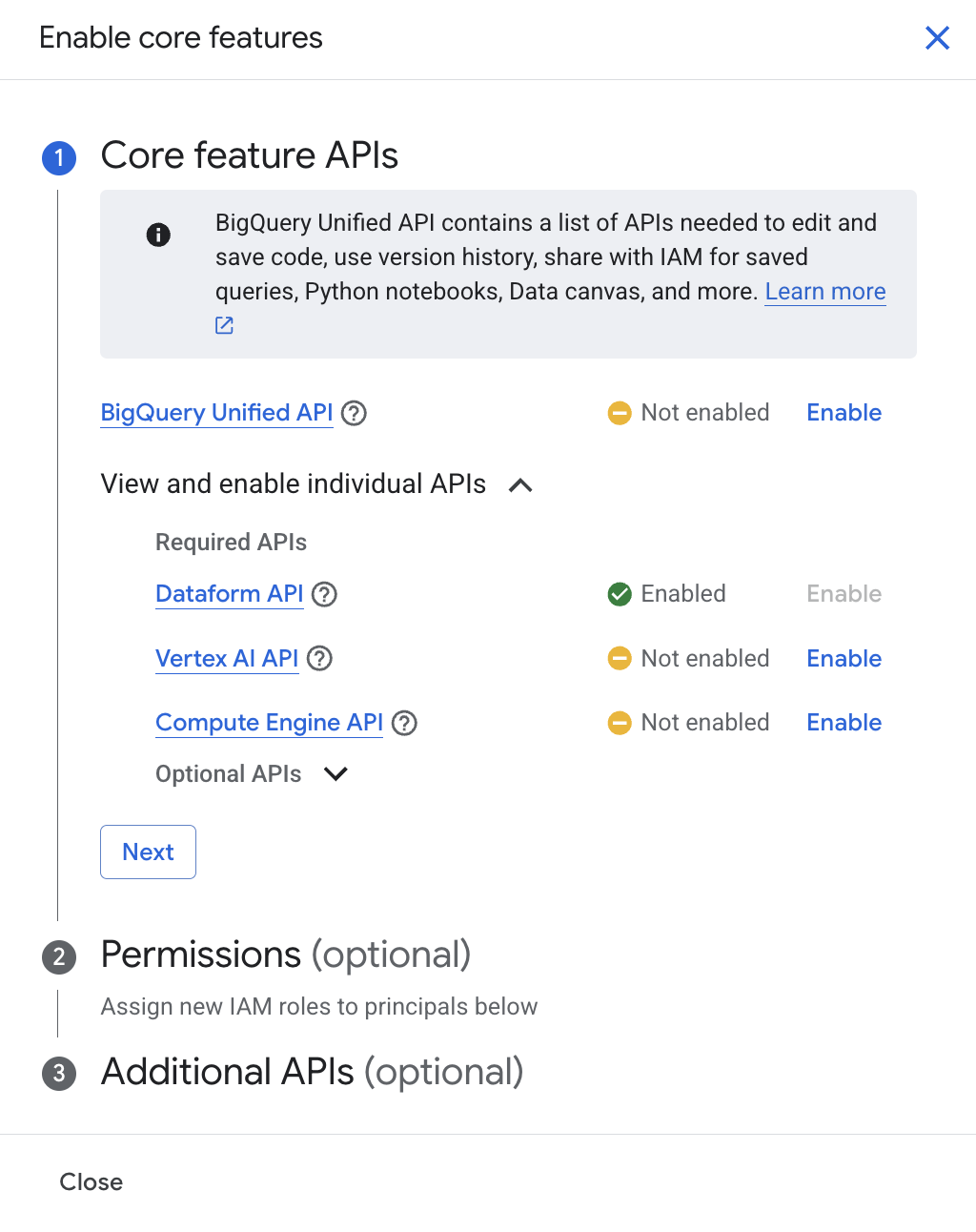Enable the BigQuery Unified API
Viewport: 976px width, 1232px height.
[x=844, y=413]
